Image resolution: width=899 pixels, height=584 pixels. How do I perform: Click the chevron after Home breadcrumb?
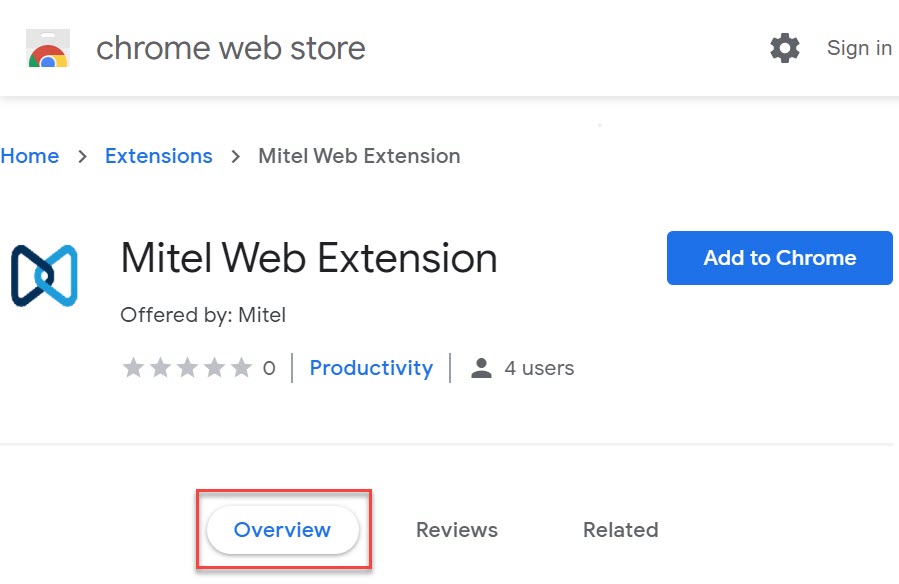82,157
